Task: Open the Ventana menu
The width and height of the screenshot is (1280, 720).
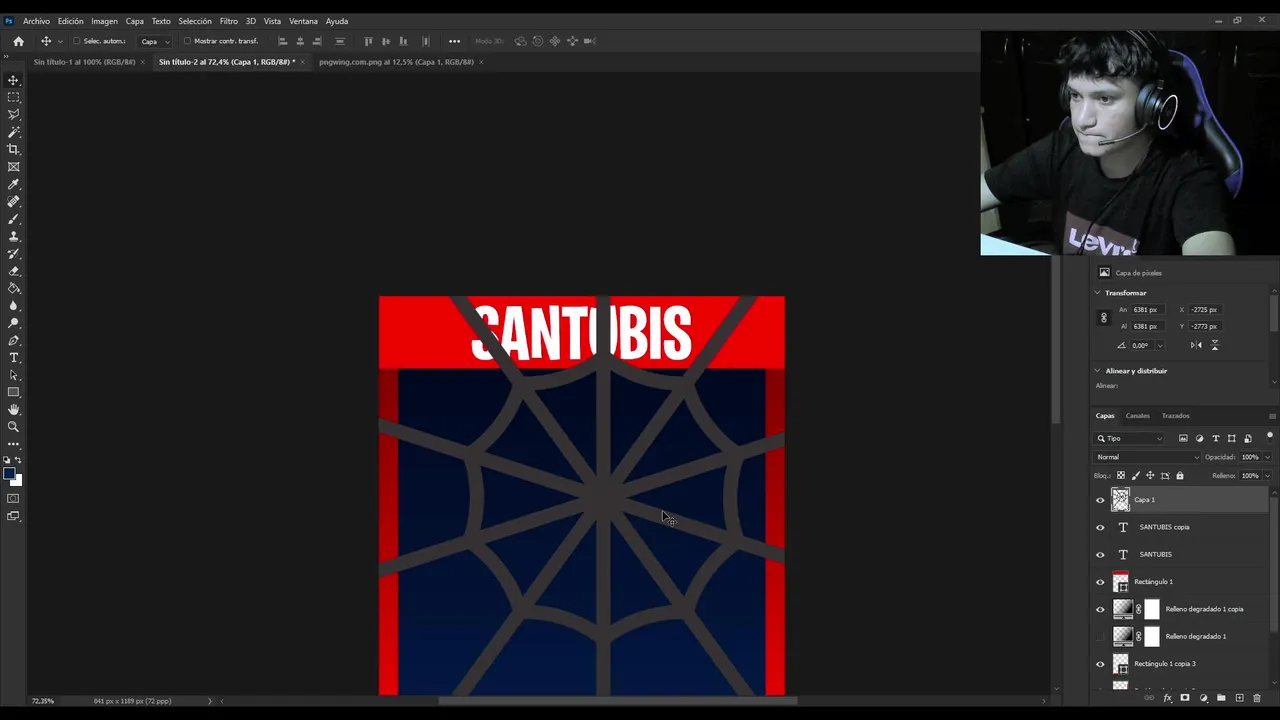Action: click(303, 21)
